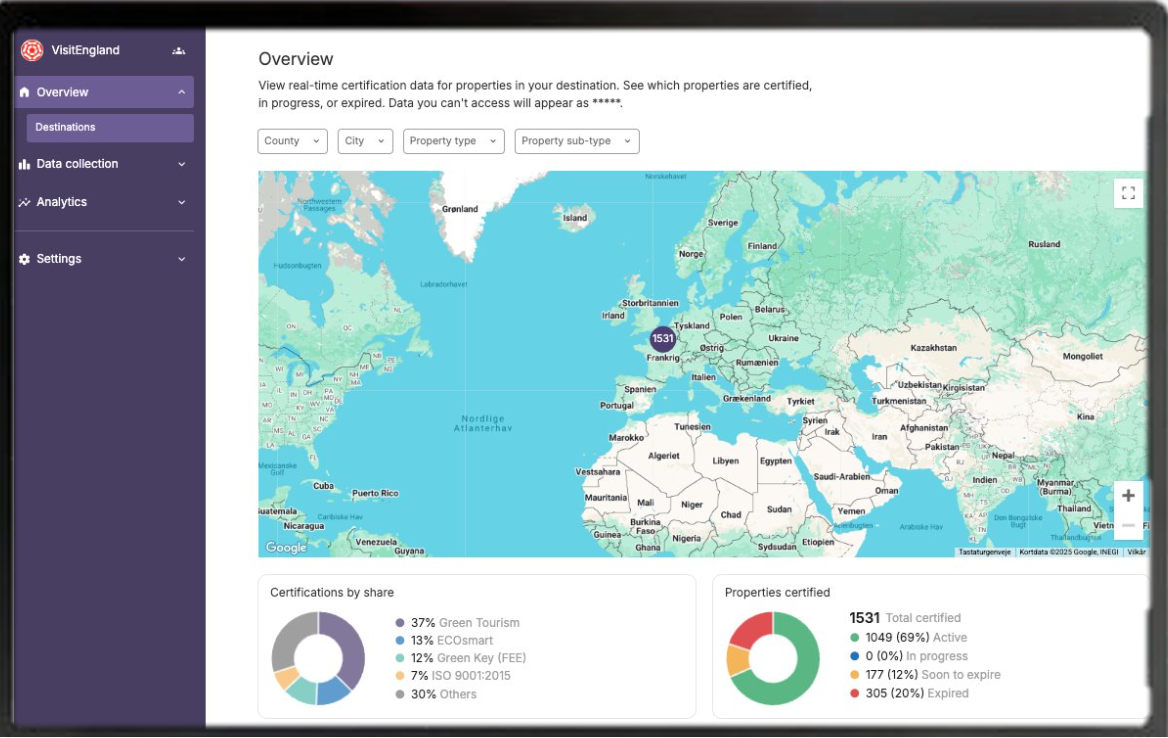Viewport: 1168px width, 738px height.
Task: Click the 1531 cluster marker on map
Action: tap(662, 339)
